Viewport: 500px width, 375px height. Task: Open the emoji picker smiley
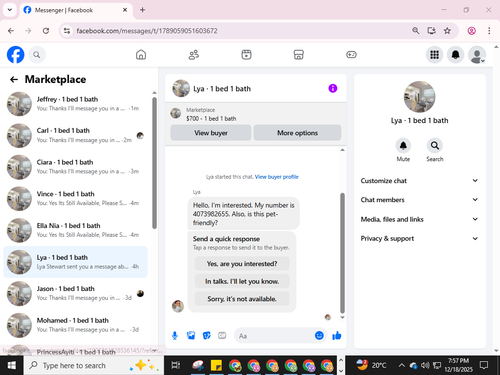(x=319, y=335)
